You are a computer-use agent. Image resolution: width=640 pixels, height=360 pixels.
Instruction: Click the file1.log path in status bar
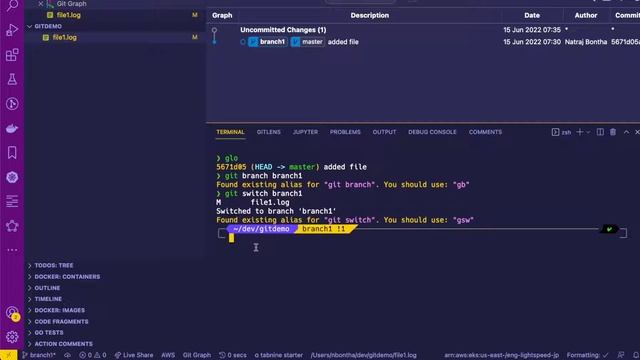pyautogui.click(x=363, y=355)
